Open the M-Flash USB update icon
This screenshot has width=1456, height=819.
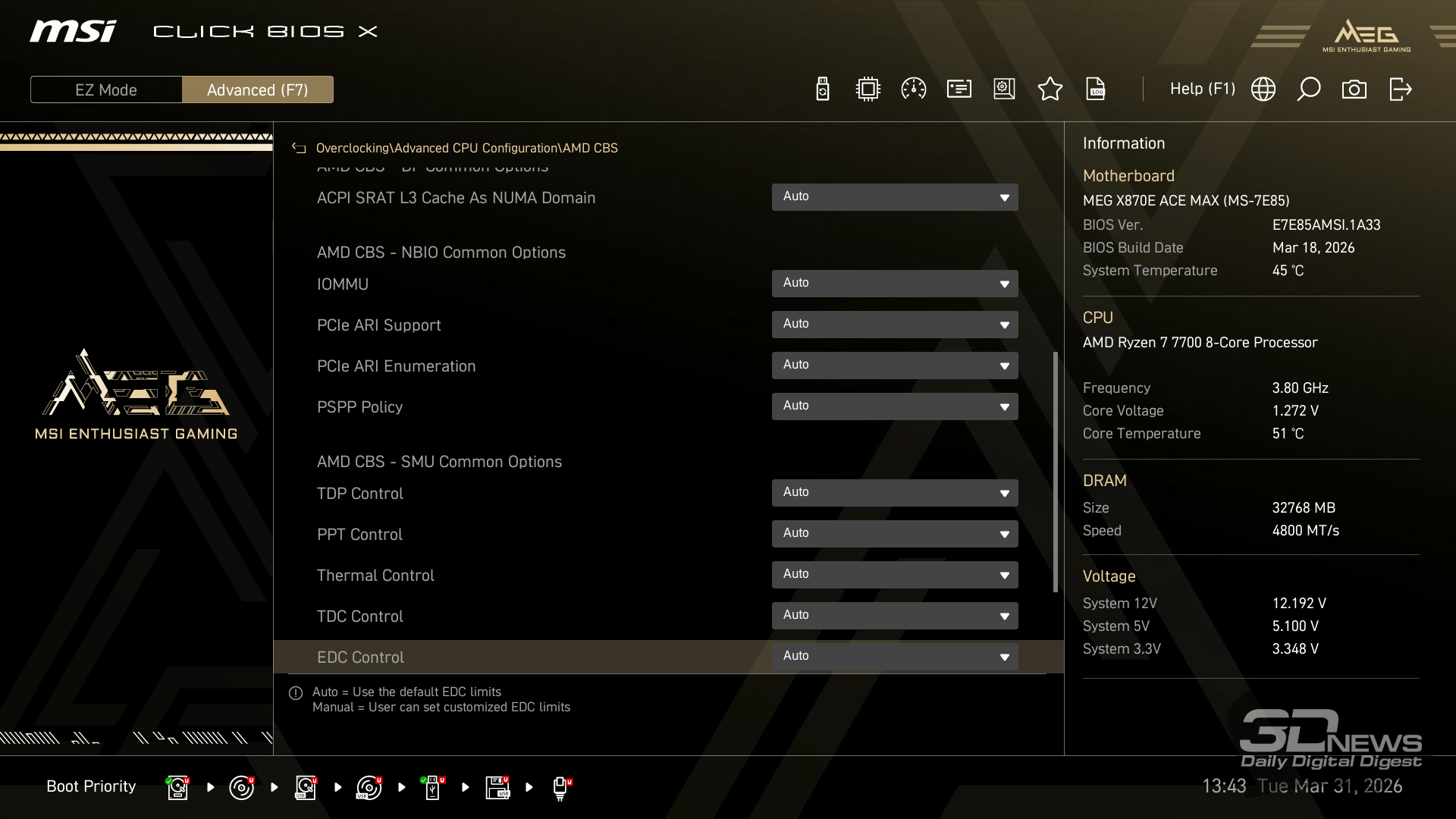[822, 89]
